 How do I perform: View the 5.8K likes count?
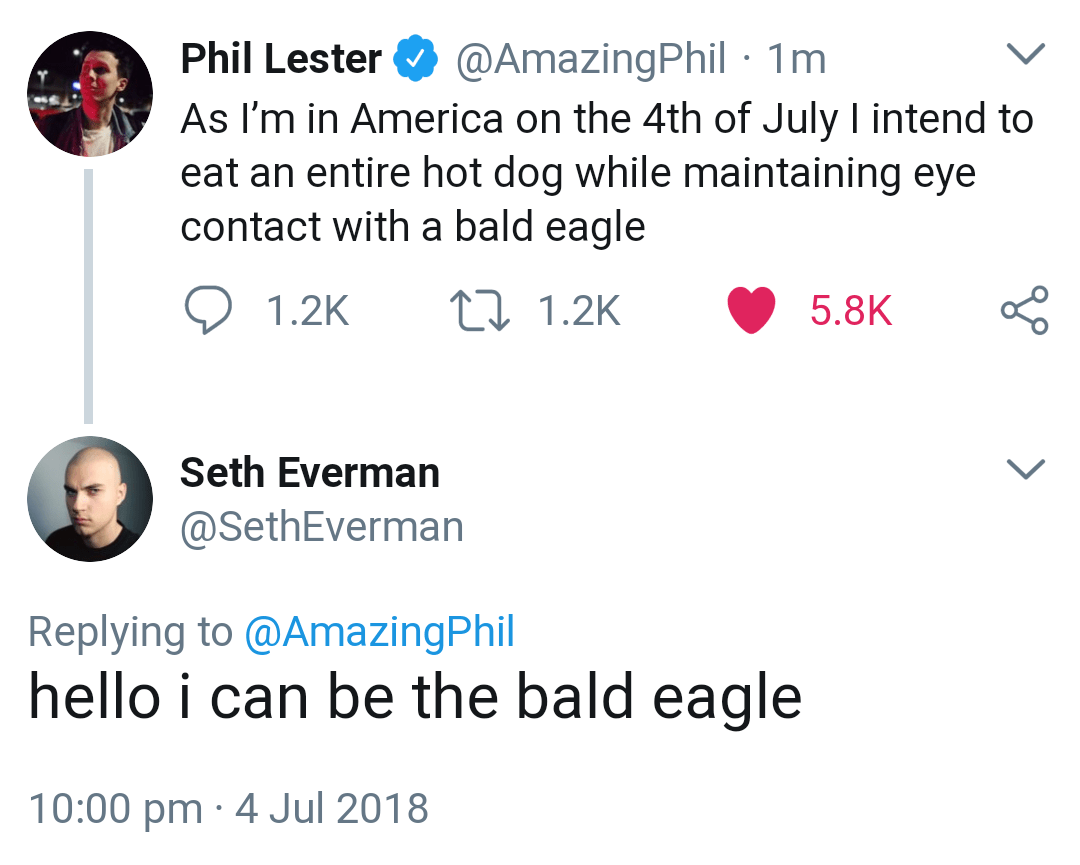850,311
